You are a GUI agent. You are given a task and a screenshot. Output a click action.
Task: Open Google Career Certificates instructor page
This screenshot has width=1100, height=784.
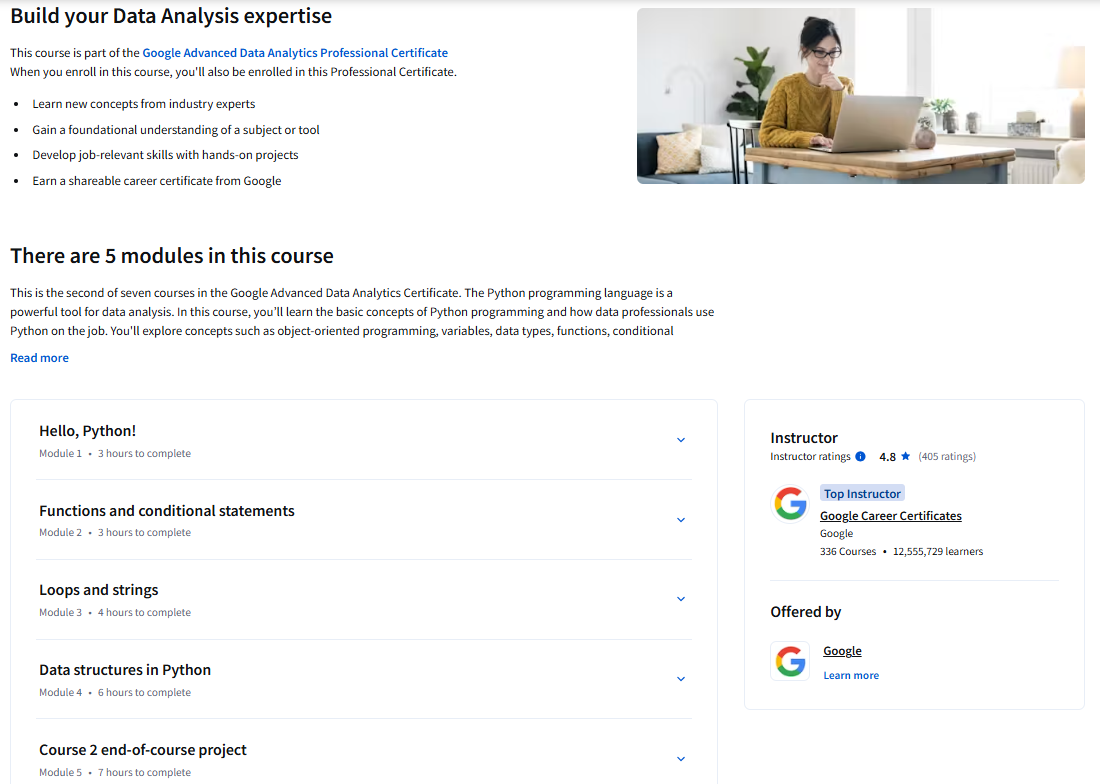891,515
